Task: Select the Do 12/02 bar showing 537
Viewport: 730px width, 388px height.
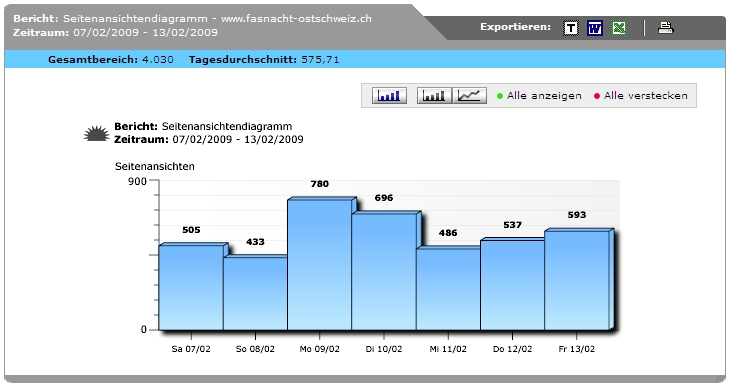Action: pyautogui.click(x=512, y=285)
